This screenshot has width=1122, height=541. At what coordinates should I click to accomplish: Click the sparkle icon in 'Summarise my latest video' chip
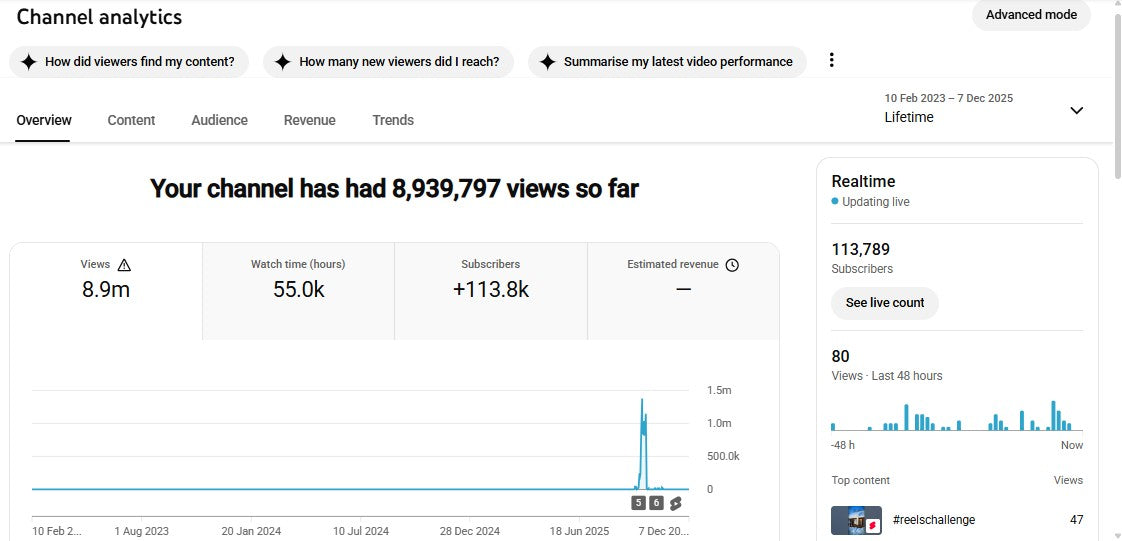547,62
